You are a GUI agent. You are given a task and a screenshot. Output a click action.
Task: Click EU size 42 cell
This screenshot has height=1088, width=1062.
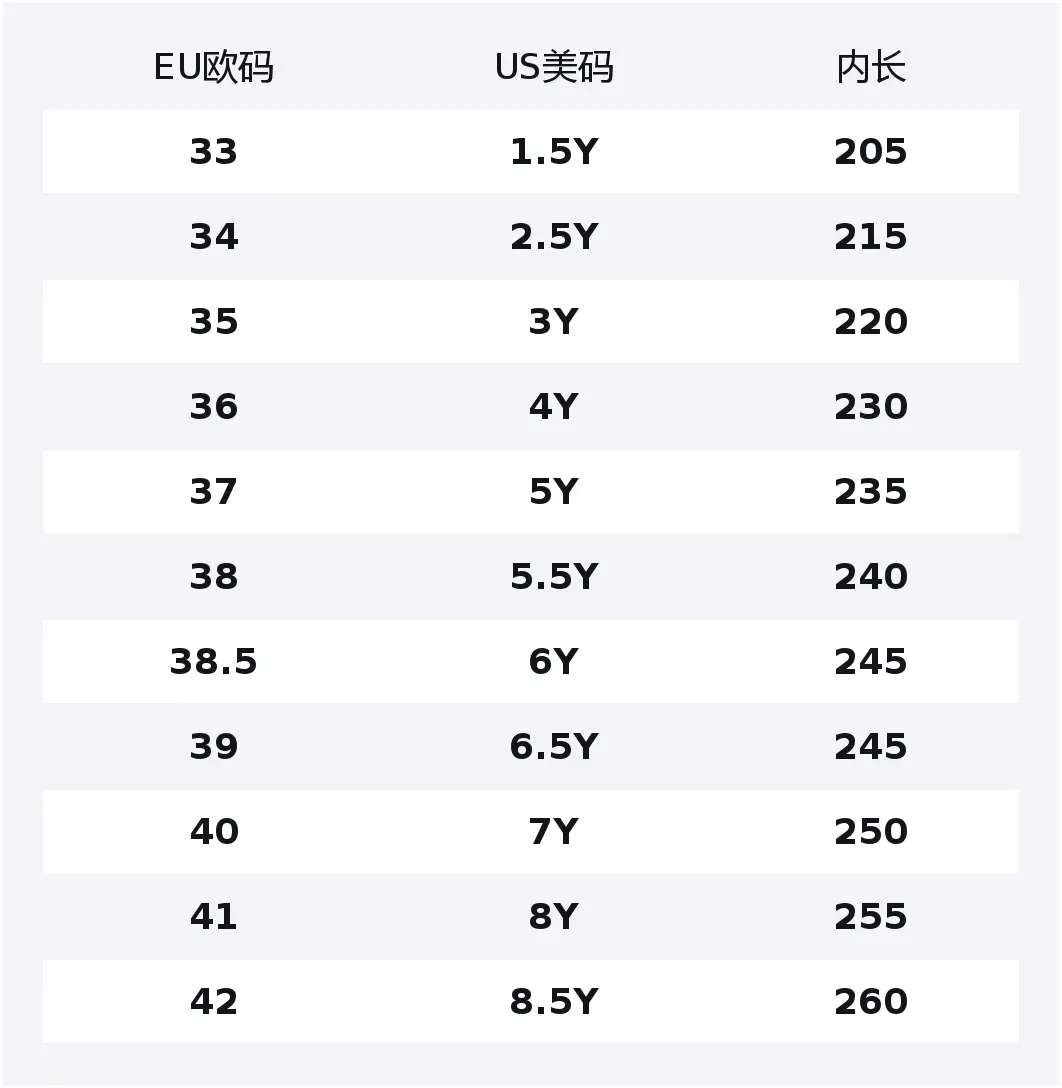click(x=213, y=1002)
